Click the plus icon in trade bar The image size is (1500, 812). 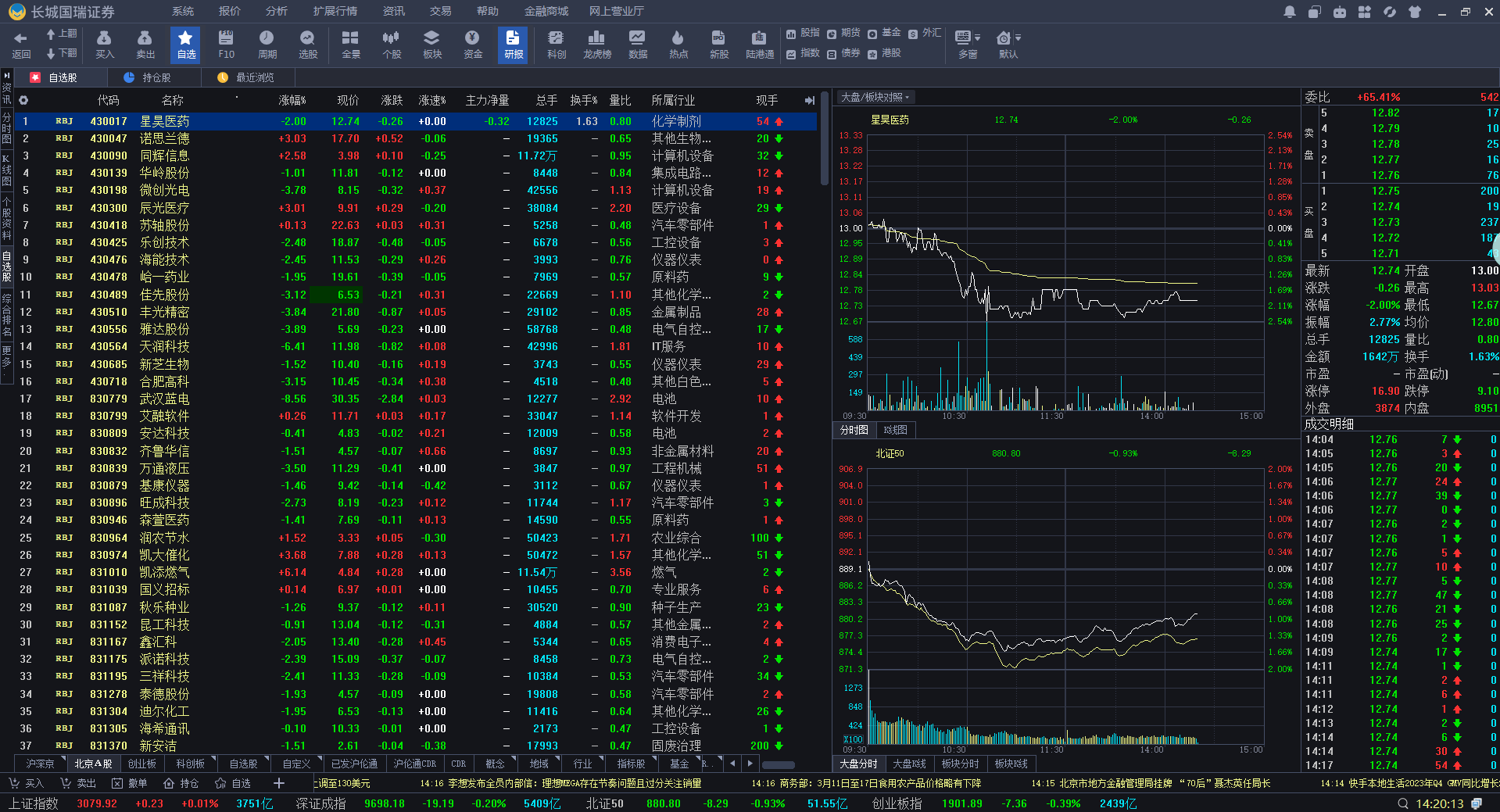point(279,783)
